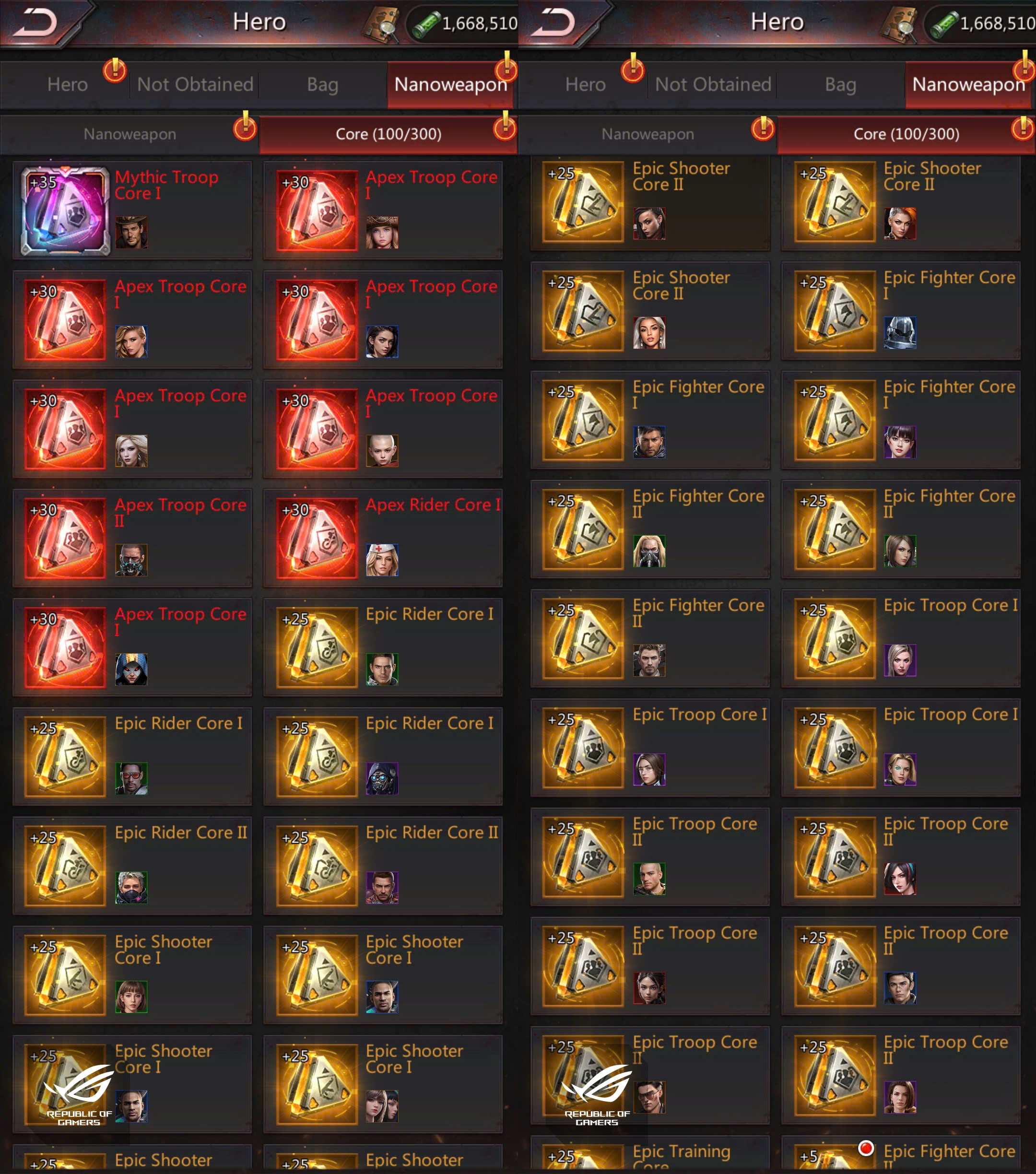Image resolution: width=1036 pixels, height=1174 pixels.
Task: Switch to the Nanoweapon sub-tab in the left screen
Action: (130, 134)
